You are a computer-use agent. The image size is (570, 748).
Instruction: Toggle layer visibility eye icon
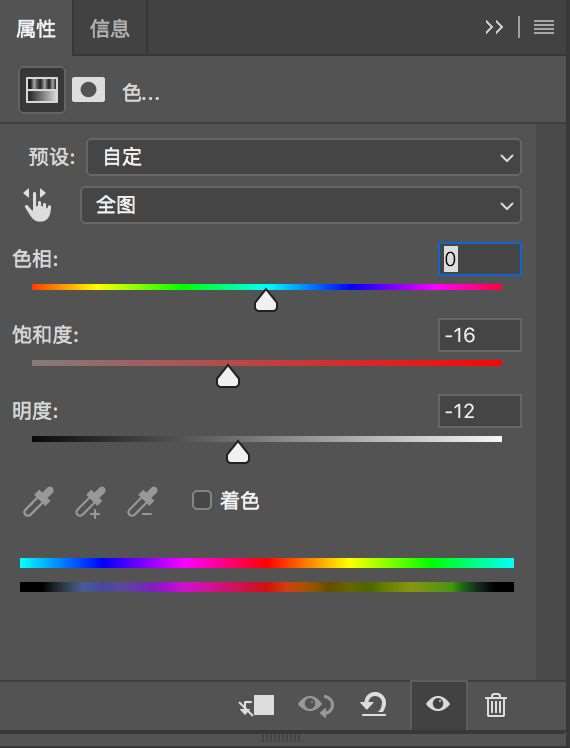pos(438,704)
